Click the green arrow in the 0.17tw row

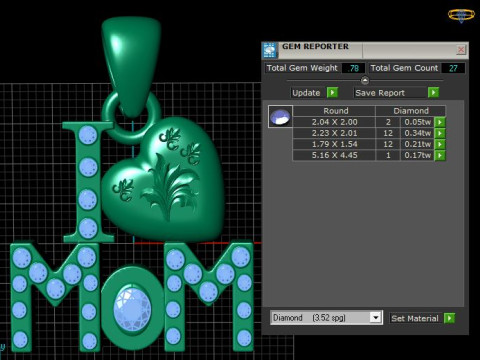[x=440, y=155]
